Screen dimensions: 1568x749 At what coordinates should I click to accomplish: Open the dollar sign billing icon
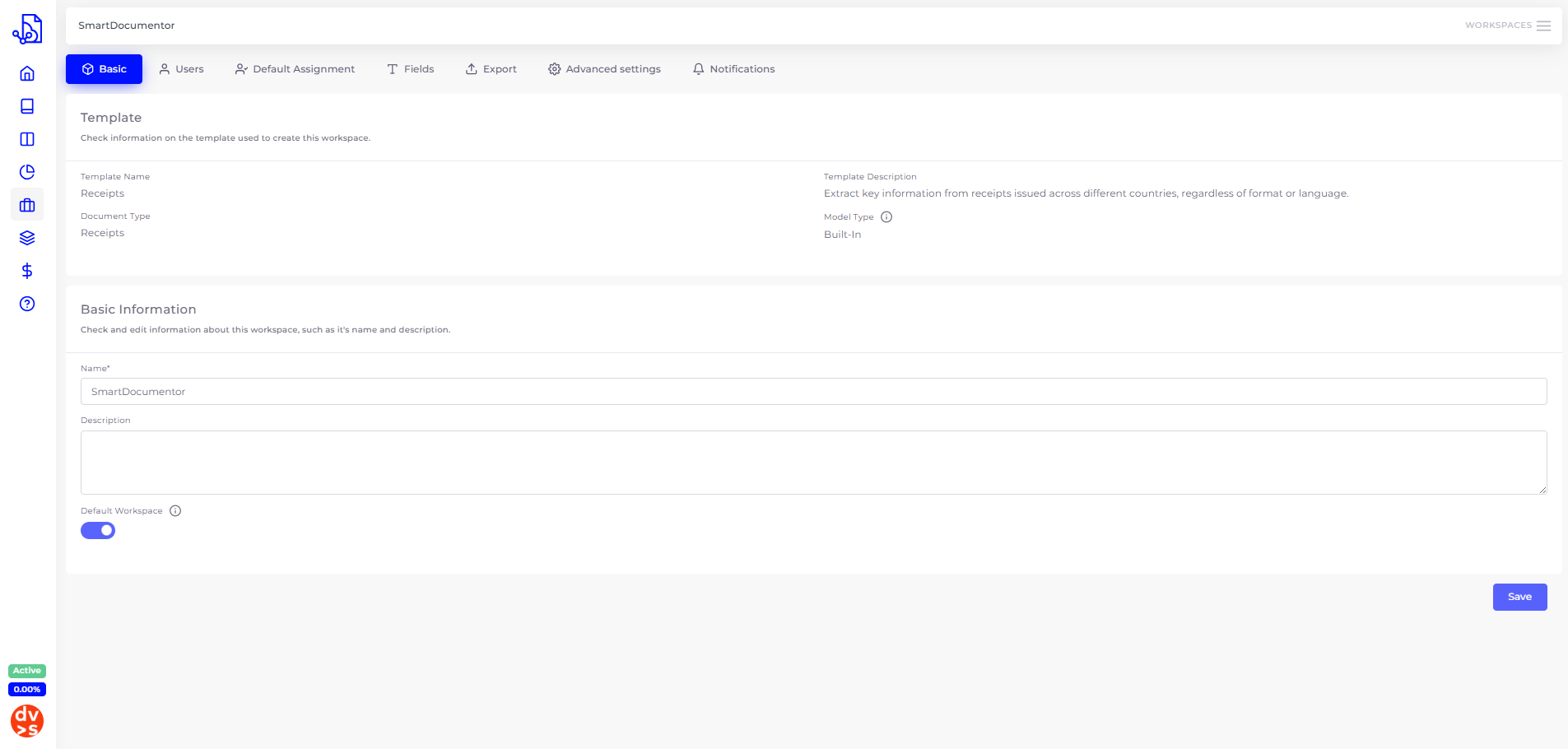[x=27, y=271]
